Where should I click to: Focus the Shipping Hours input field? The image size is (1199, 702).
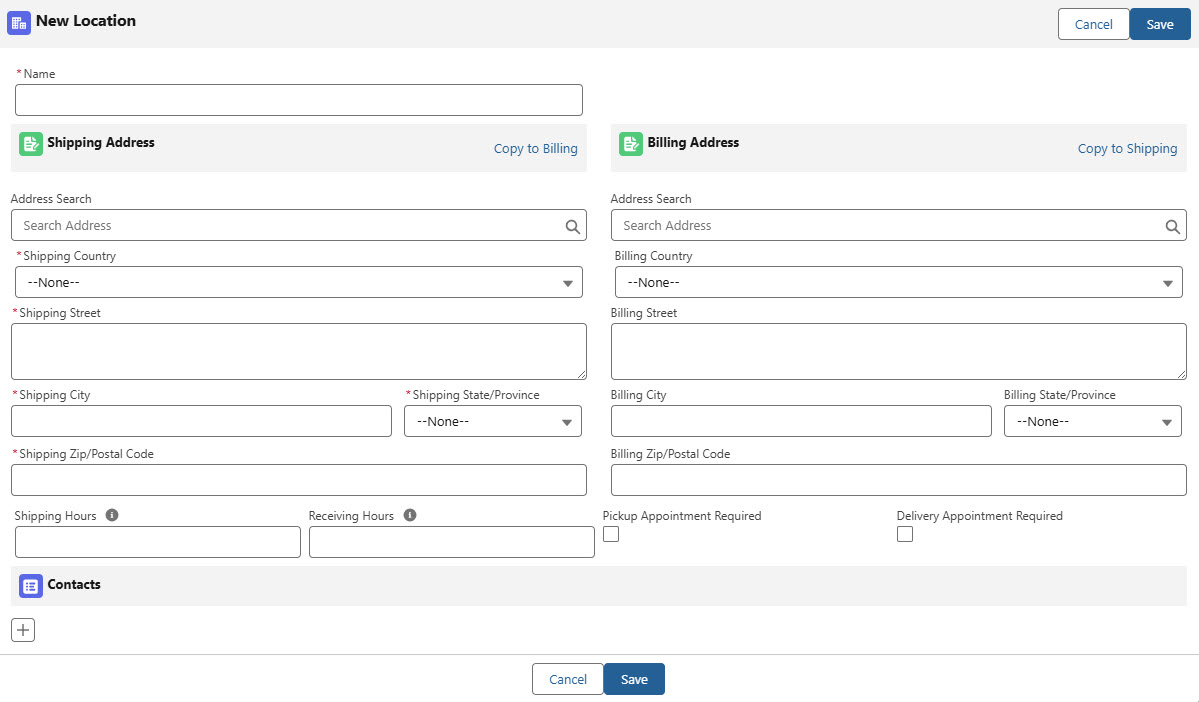[158, 541]
